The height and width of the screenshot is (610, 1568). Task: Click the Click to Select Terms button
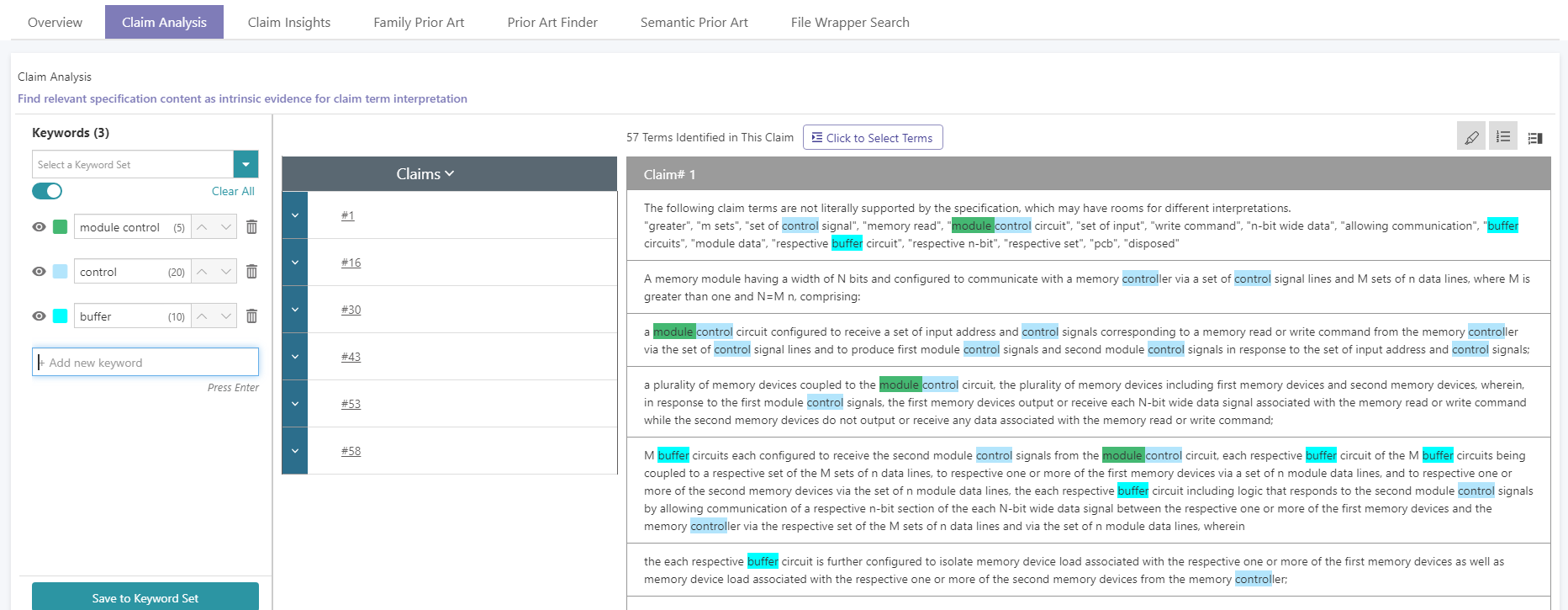pyautogui.click(x=873, y=137)
